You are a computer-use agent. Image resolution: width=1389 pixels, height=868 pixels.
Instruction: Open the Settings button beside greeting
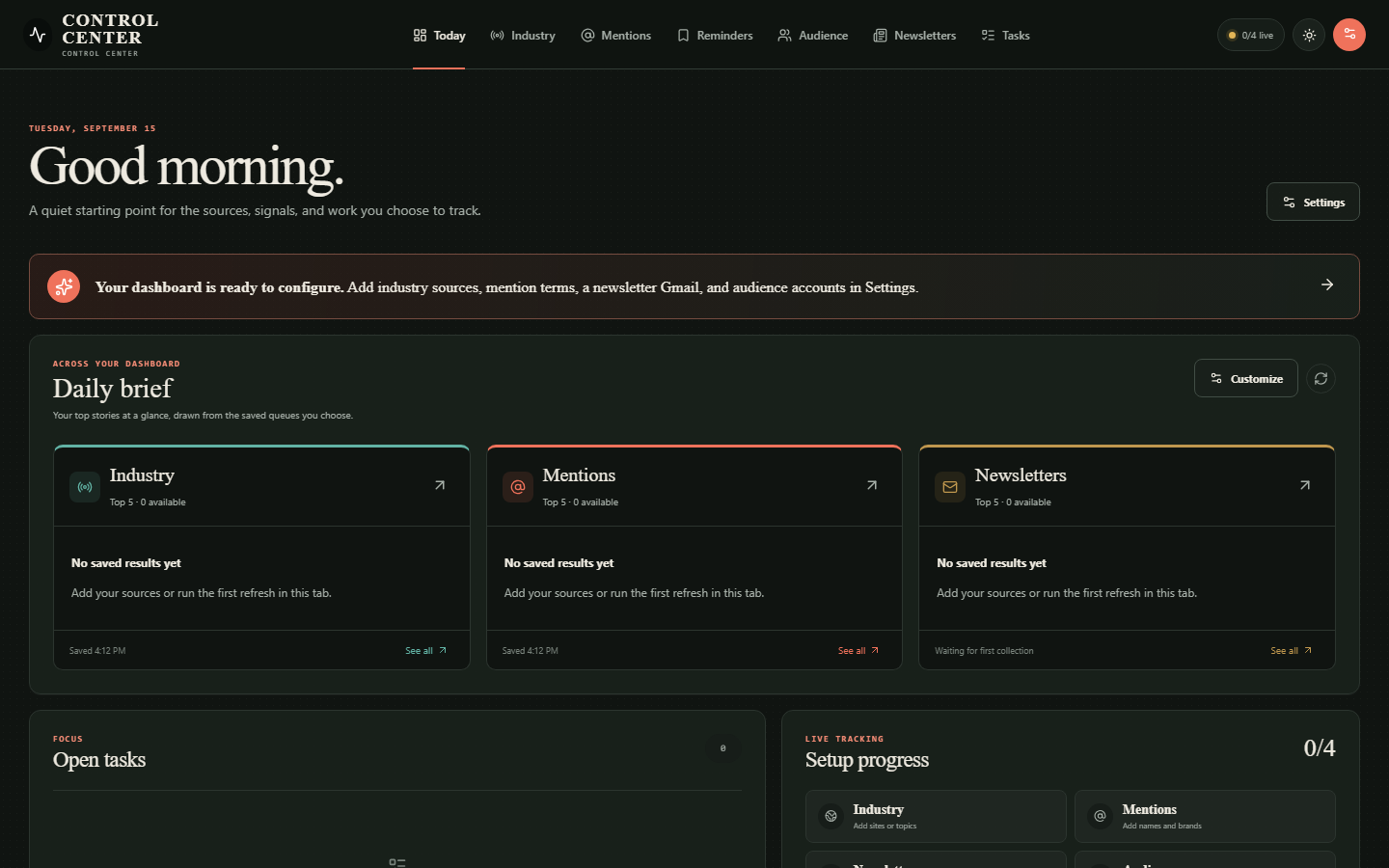pyautogui.click(x=1313, y=202)
